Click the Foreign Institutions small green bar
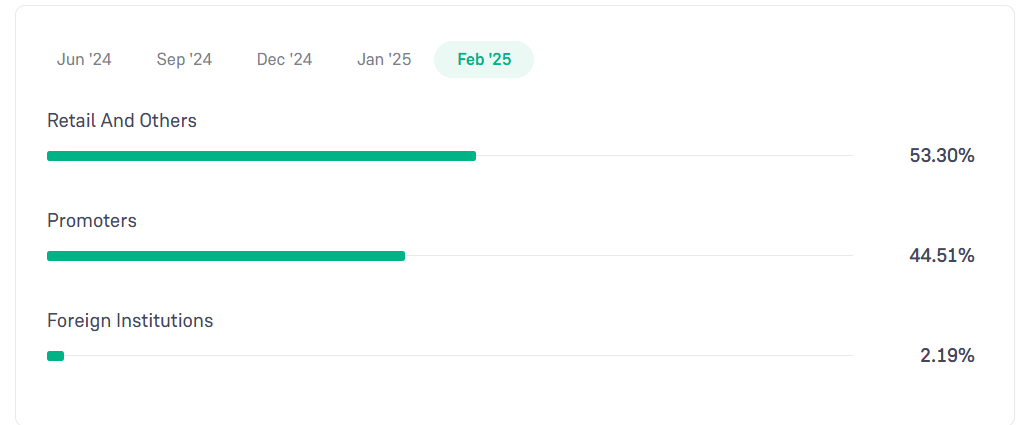 [x=55, y=356]
